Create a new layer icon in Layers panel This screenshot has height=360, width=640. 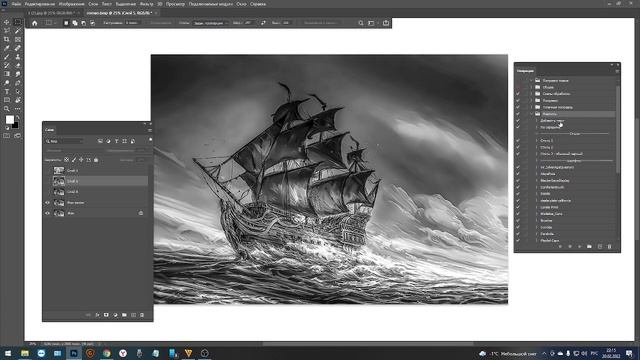133,315
